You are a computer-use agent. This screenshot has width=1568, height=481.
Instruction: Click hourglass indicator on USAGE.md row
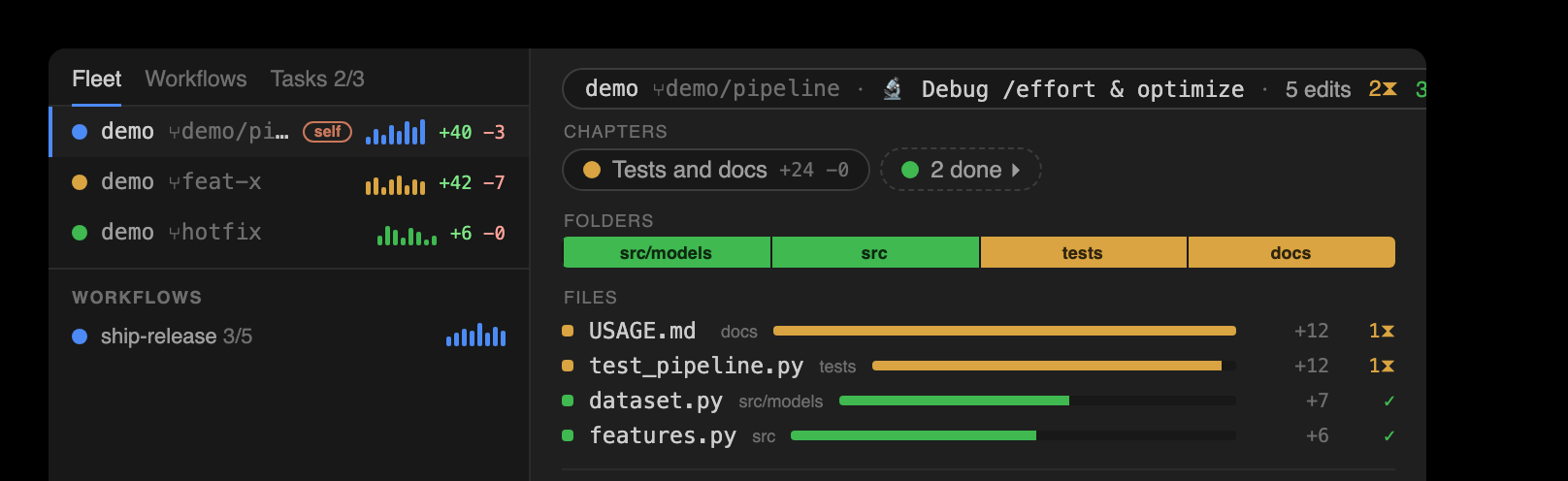coord(1382,331)
